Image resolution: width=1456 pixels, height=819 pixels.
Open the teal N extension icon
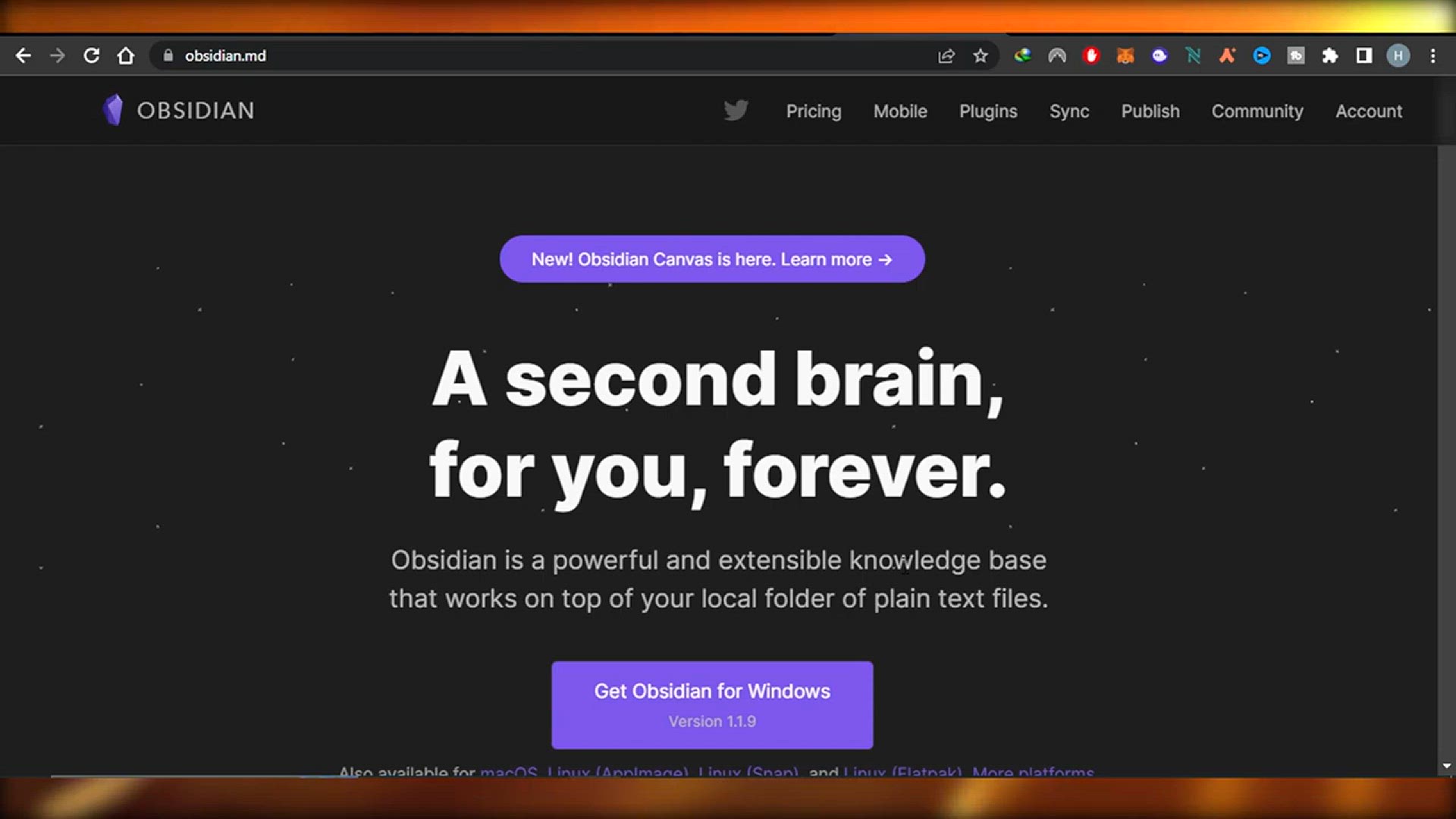click(x=1193, y=55)
